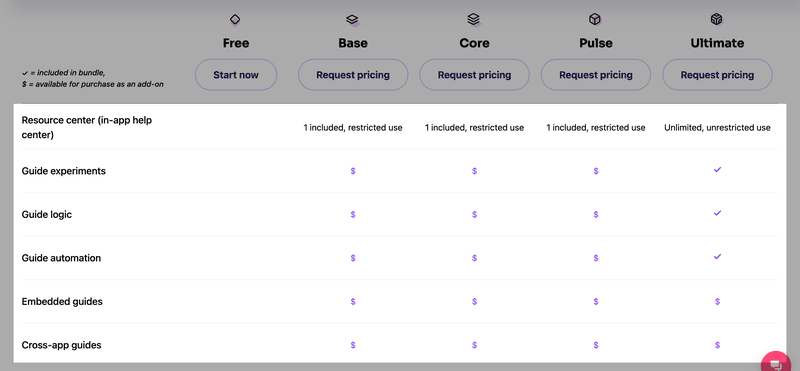This screenshot has height=371, width=800.
Task: Click the Guide experiments dollar sign under Core
Action: tap(474, 171)
